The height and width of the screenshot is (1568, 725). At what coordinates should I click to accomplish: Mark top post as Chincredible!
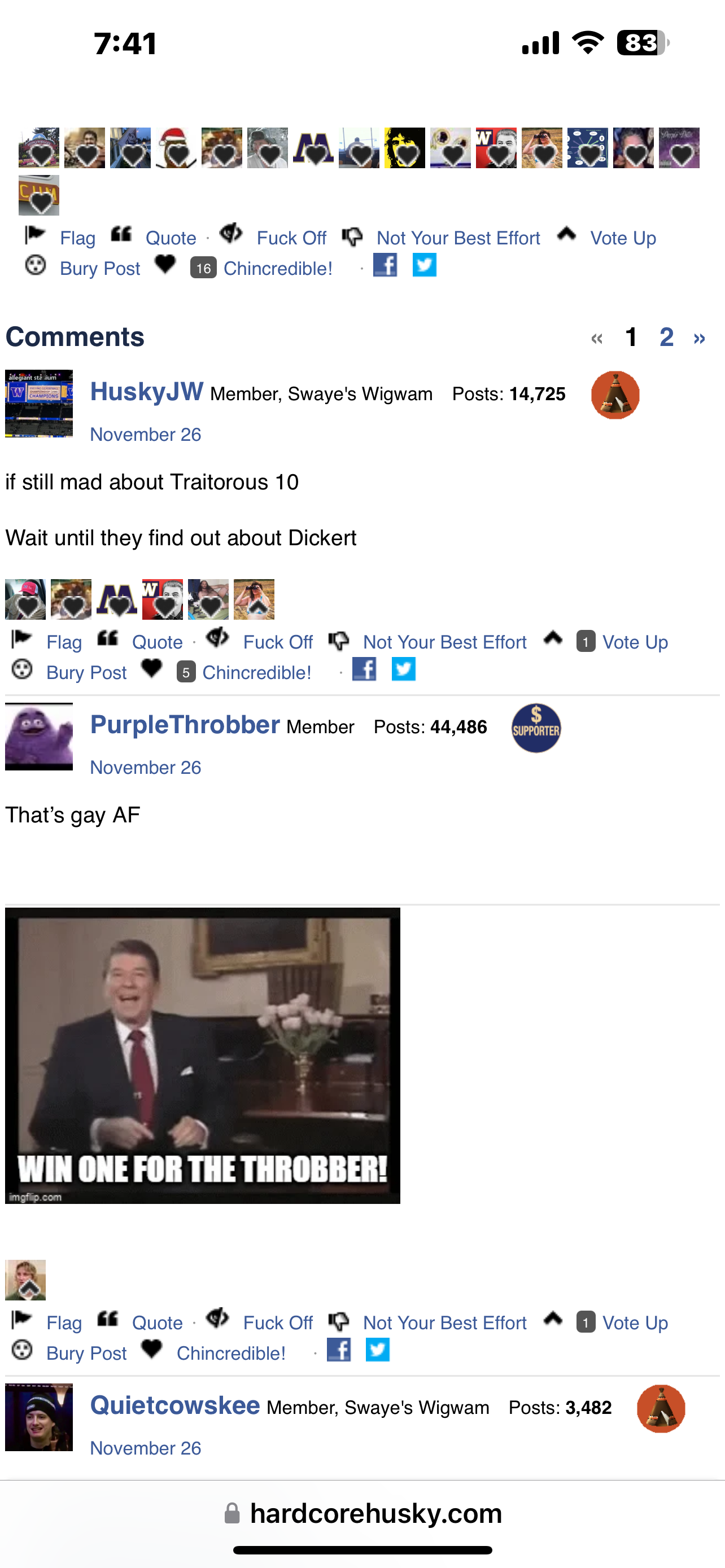coord(278,269)
